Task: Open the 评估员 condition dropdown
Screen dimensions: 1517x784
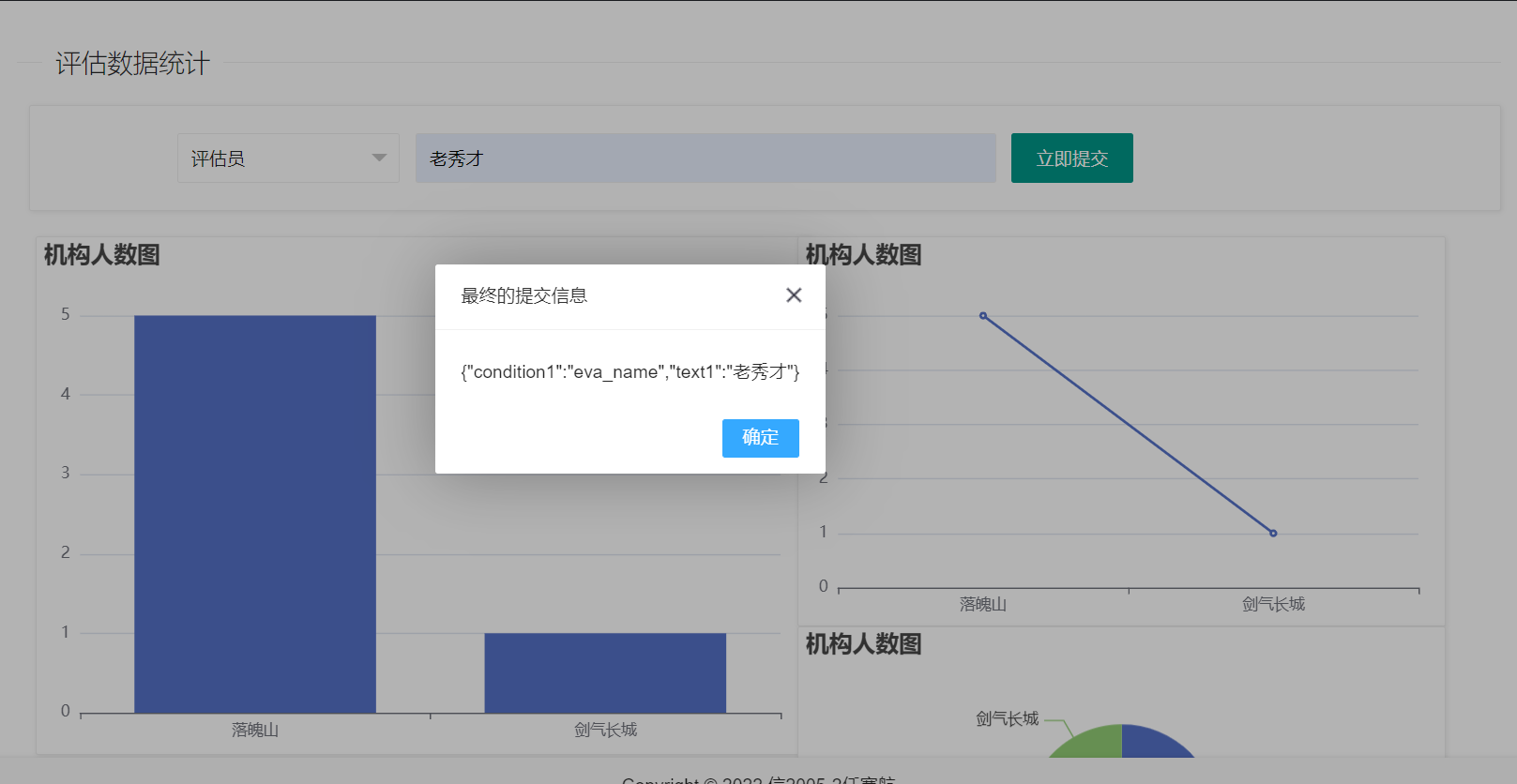Action: pyautogui.click(x=288, y=158)
